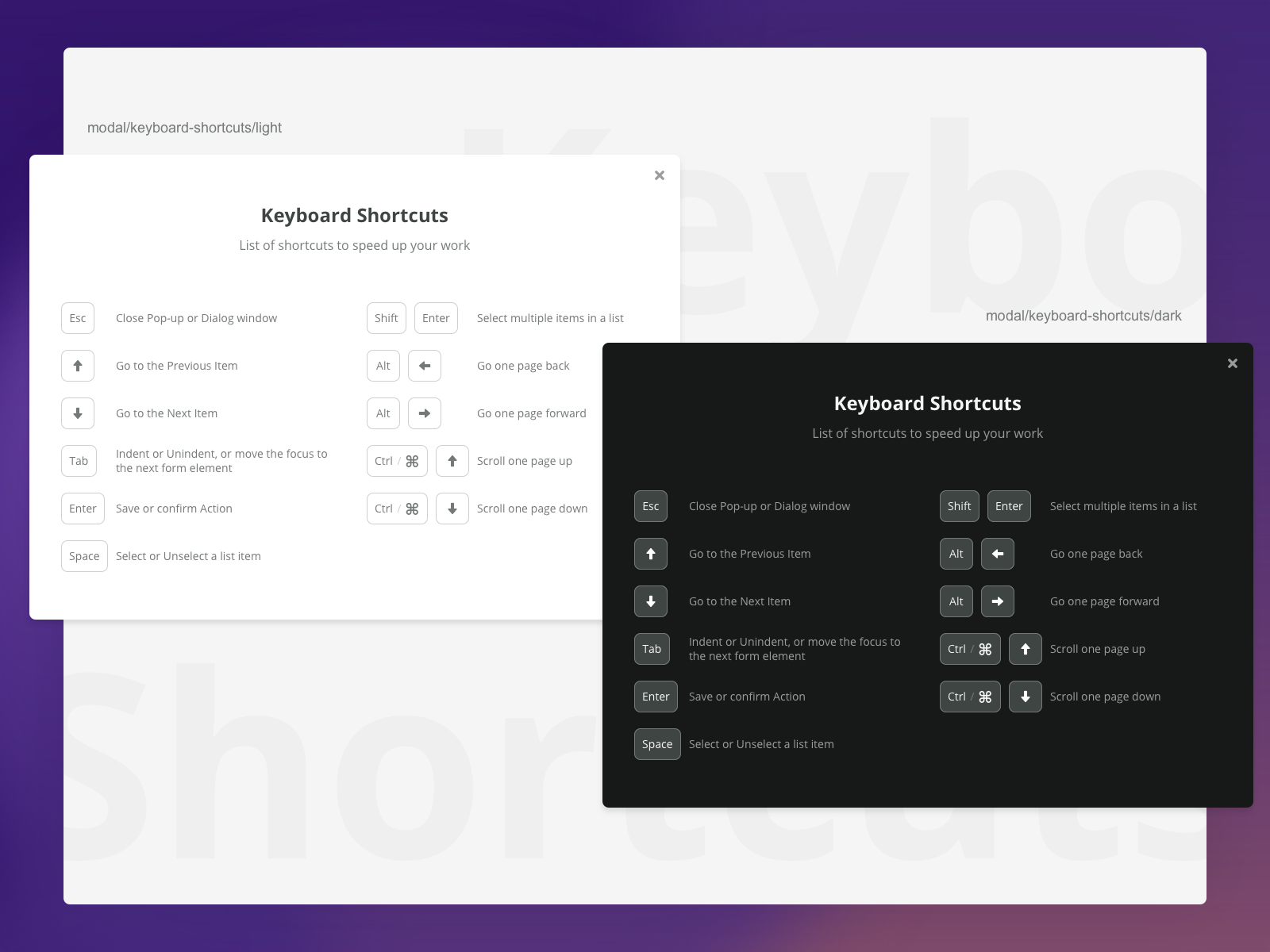Select the up arrow key in light modal
Viewport: 1270px width, 952px height.
pos(78,366)
